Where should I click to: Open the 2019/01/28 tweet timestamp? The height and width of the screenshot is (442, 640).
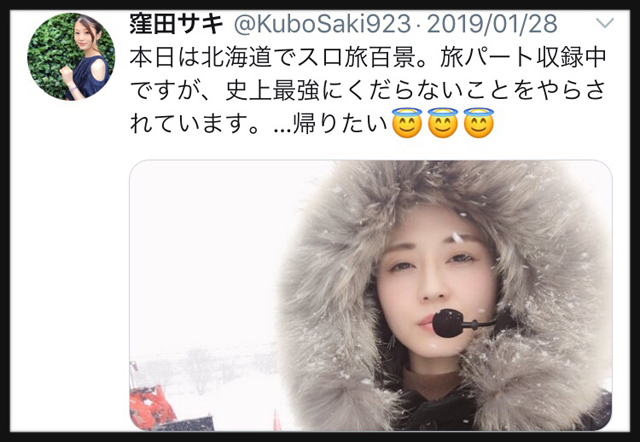(x=492, y=24)
